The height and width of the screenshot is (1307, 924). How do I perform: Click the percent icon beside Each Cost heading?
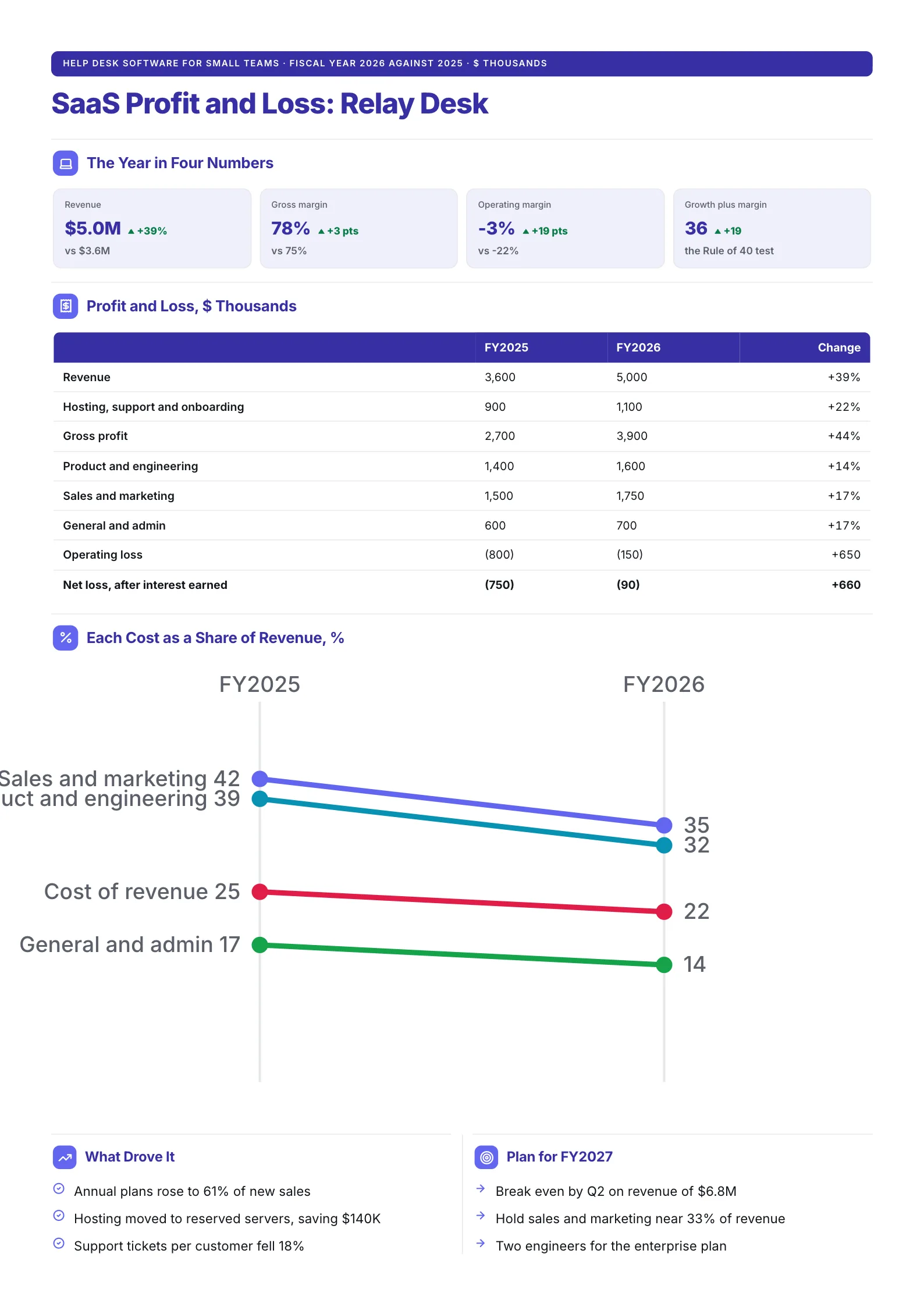coord(66,638)
